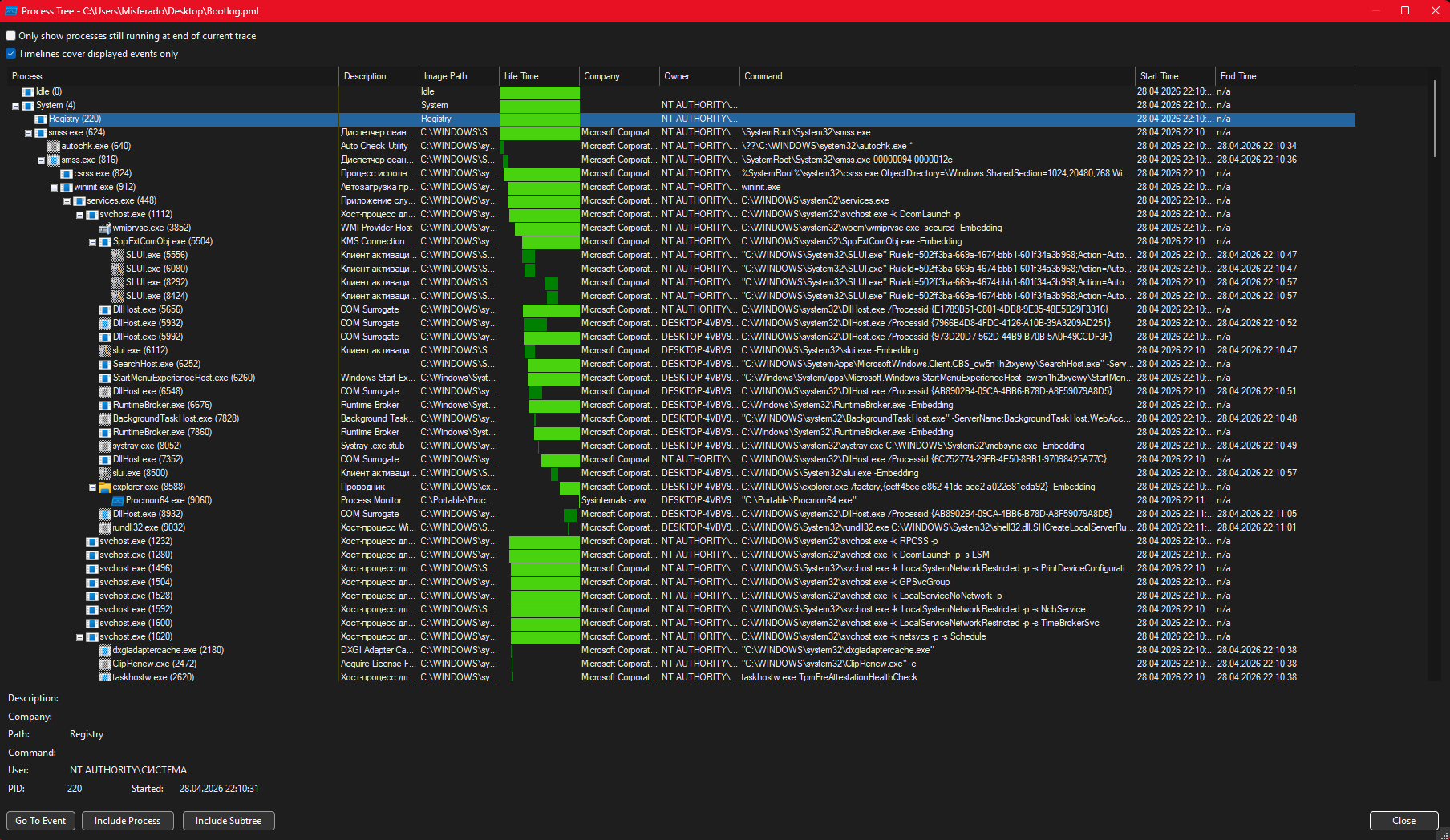This screenshot has width=1450, height=840.
Task: Click the wmiprvse.exe (3852) process icon
Action: coord(105,228)
